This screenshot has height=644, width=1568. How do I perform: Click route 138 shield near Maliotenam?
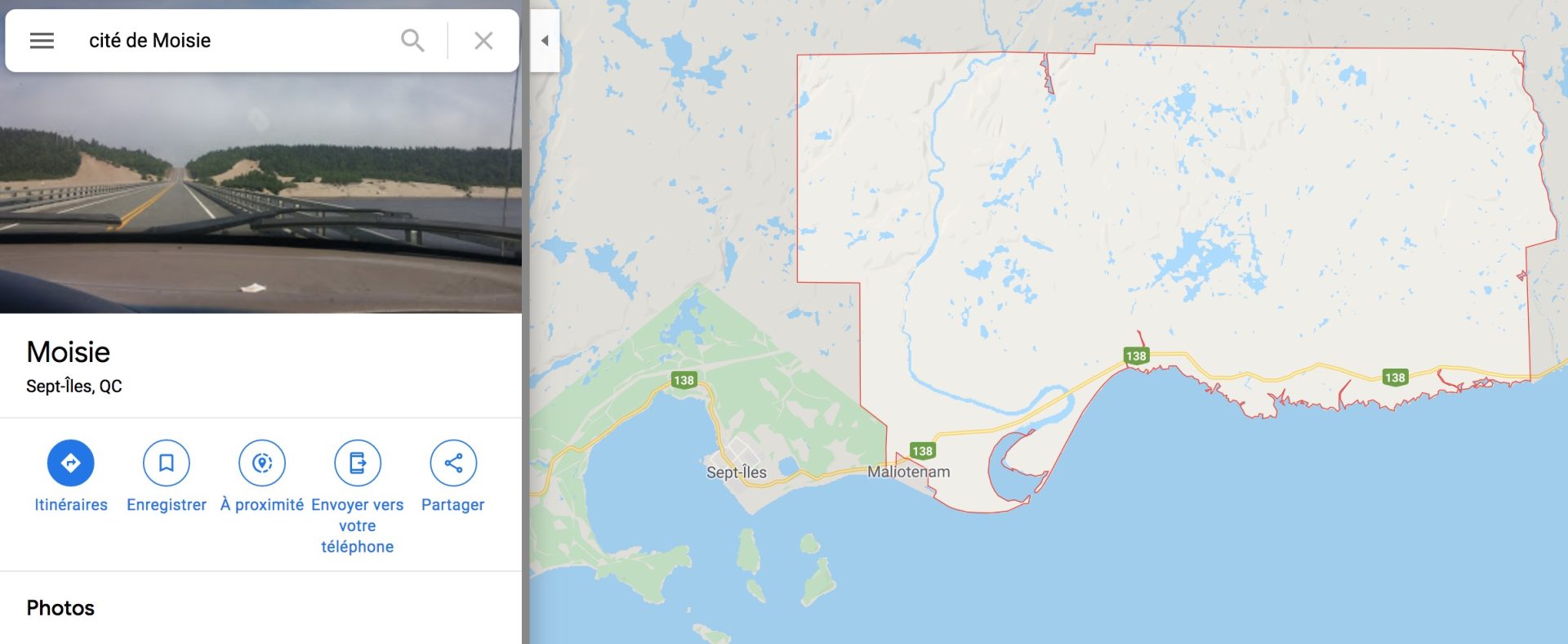[x=922, y=450]
